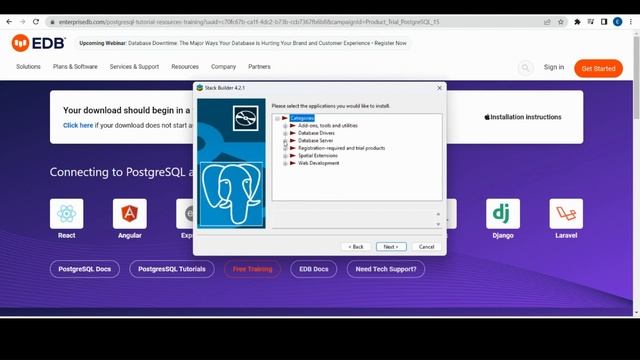640x360 pixels.
Task: Close the Stack Builder dialog
Action: coord(440,88)
